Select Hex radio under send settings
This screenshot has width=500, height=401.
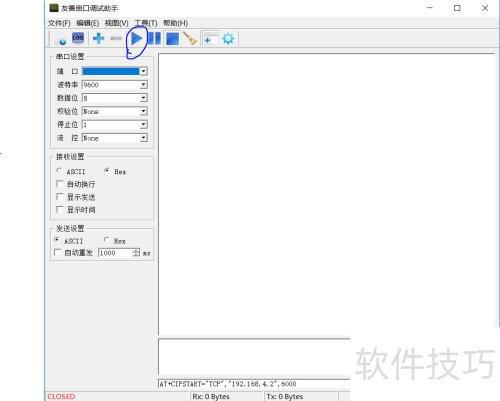click(106, 240)
